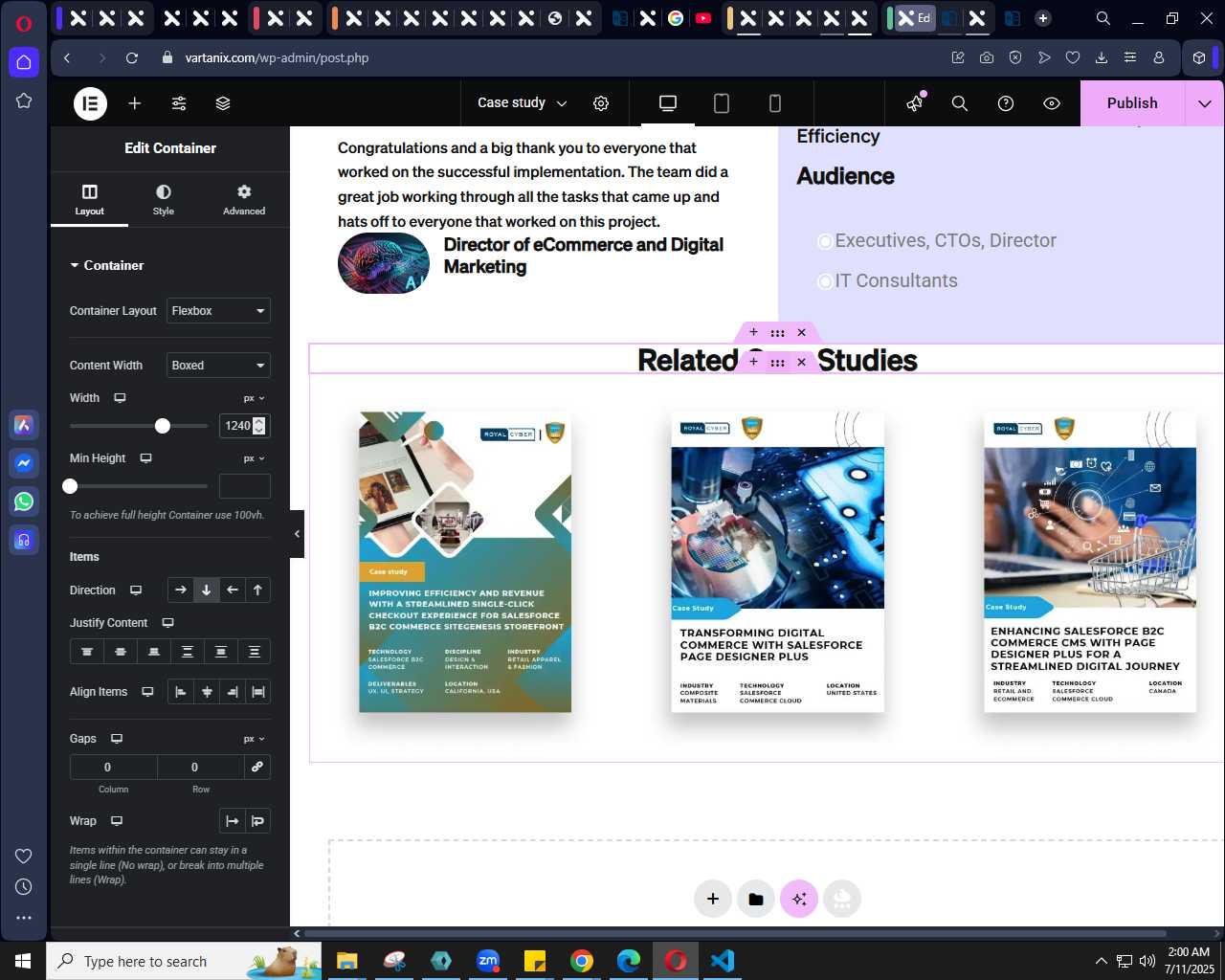Select No Wrap option
This screenshot has width=1225, height=980.
point(232,821)
